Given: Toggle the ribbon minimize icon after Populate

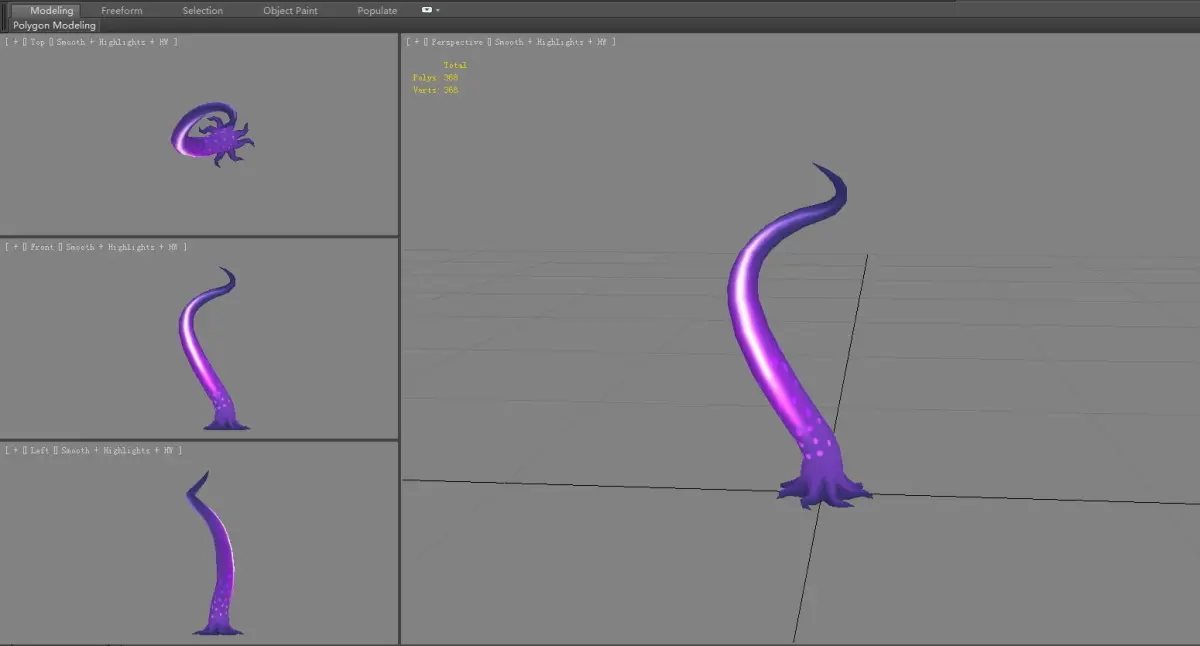Looking at the screenshot, I should tap(427, 10).
